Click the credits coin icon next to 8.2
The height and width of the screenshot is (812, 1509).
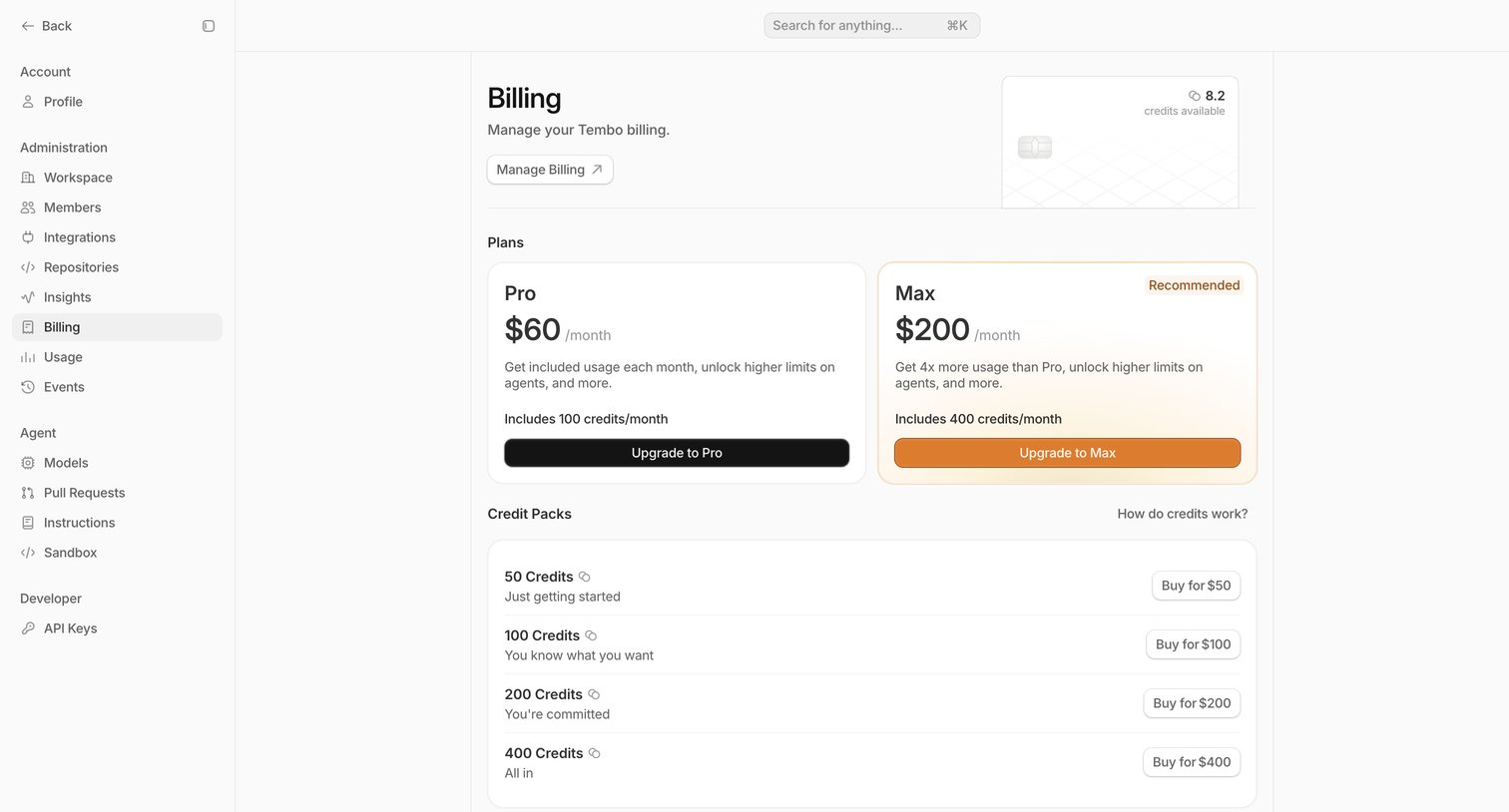[x=1195, y=96]
